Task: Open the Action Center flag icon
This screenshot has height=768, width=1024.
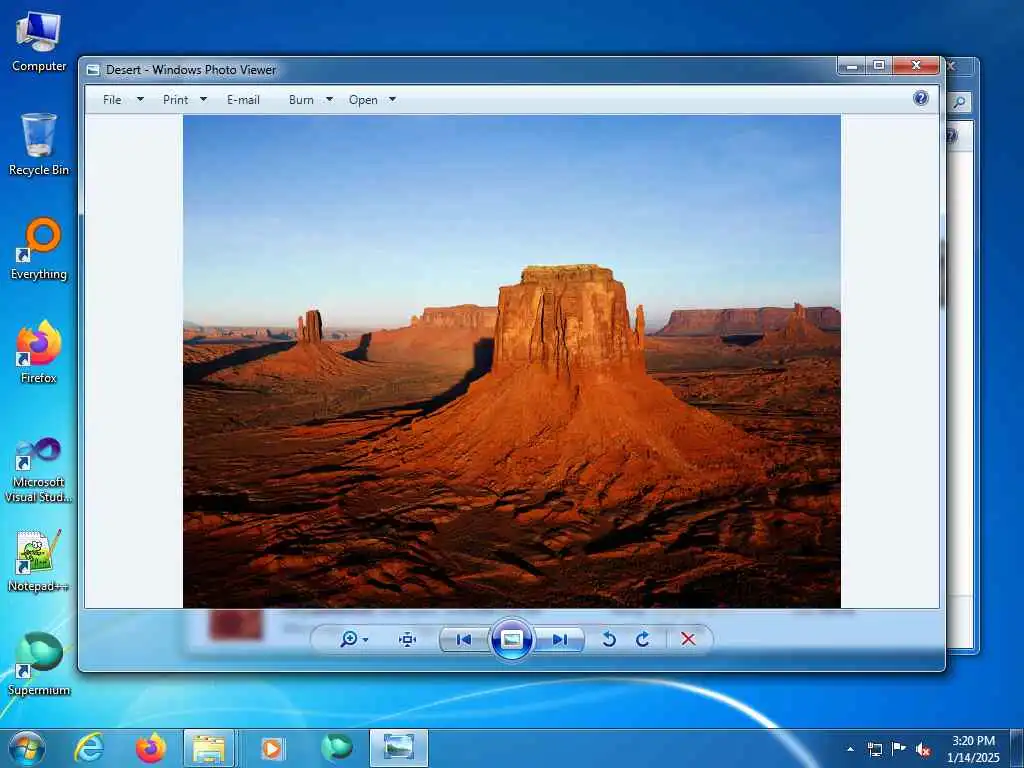Action: [x=899, y=749]
